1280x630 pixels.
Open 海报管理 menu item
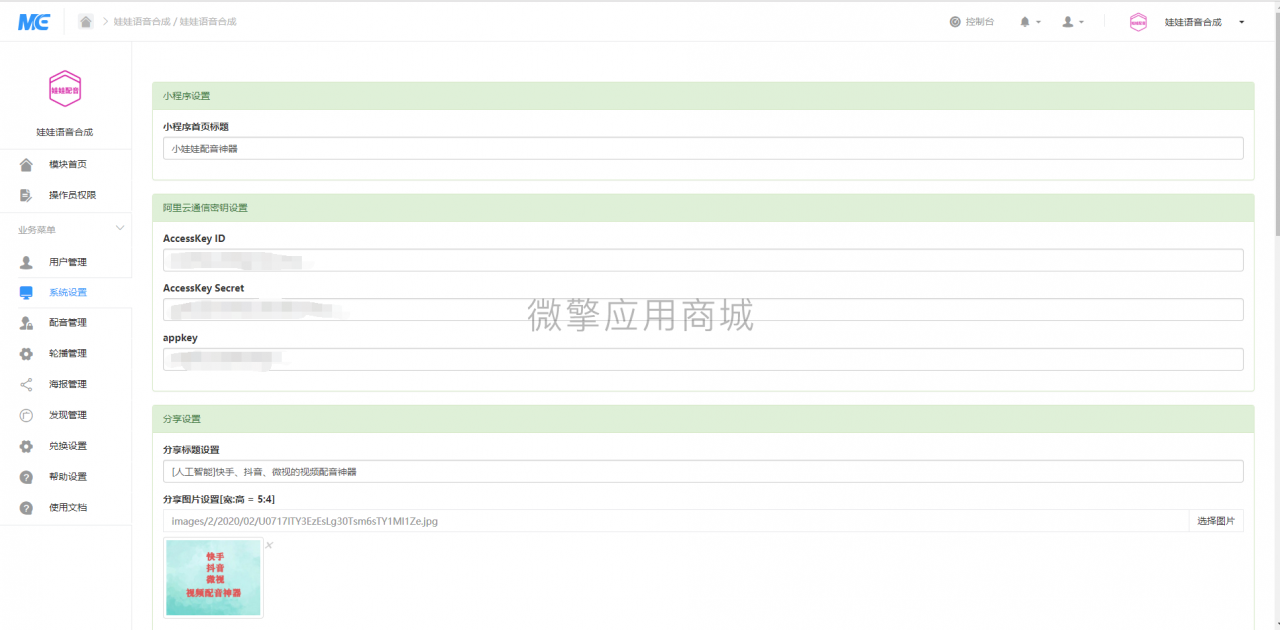pos(66,384)
